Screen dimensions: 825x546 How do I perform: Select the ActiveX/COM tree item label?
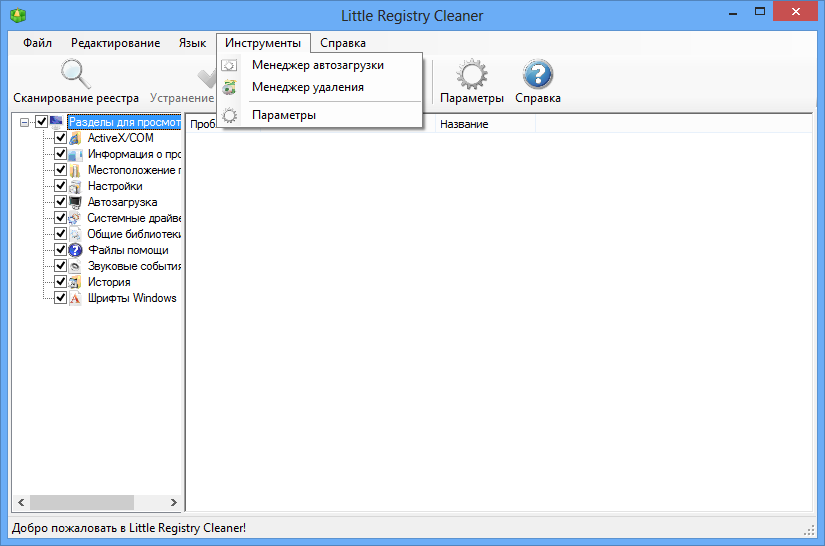click(x=120, y=138)
